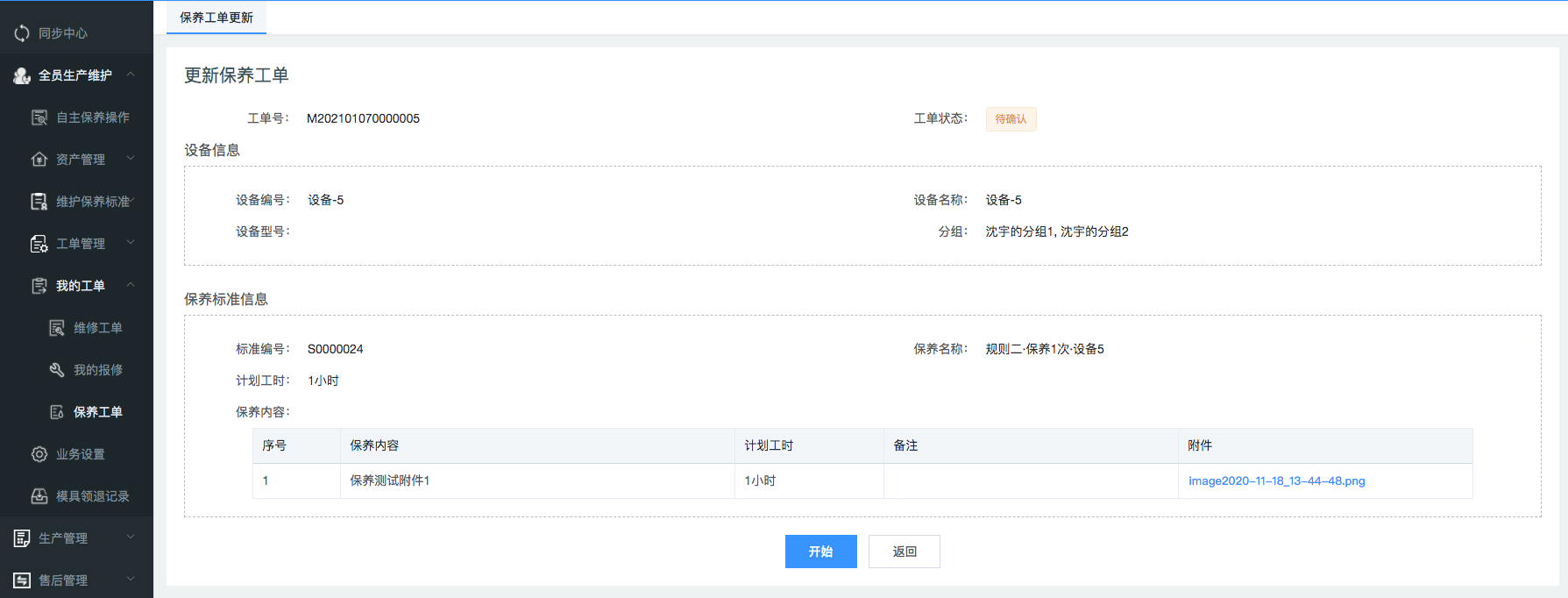Collapse the 我的工单 submenu arrow

pyautogui.click(x=131, y=285)
